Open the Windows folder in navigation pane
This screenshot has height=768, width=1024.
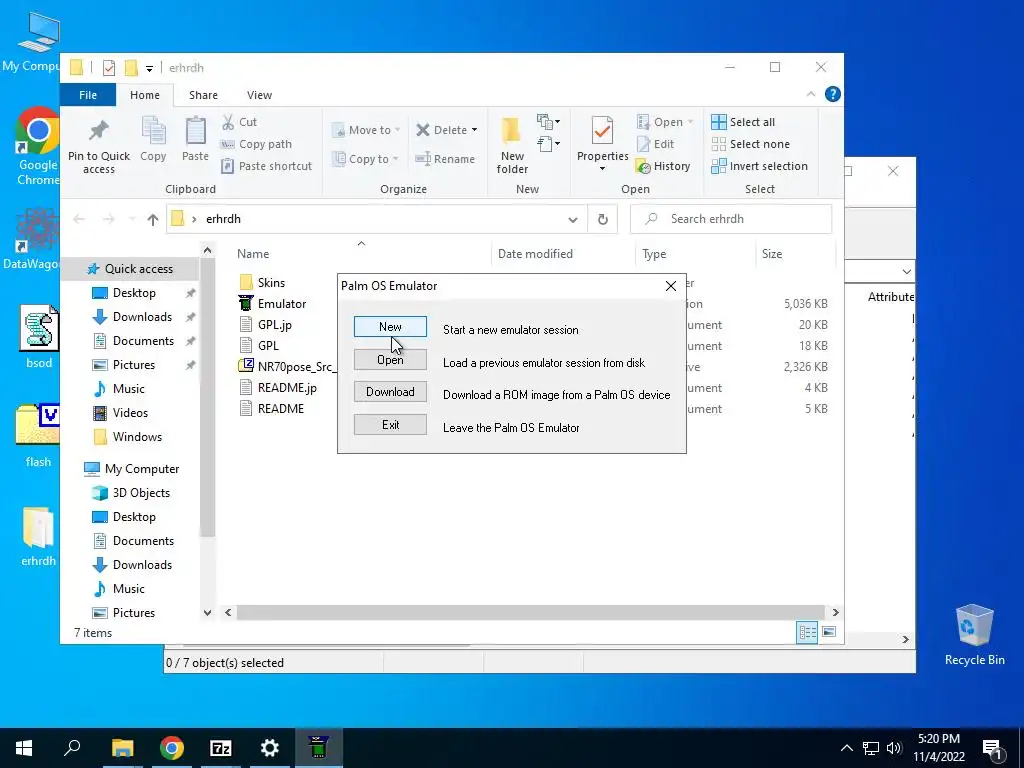[x=137, y=437]
